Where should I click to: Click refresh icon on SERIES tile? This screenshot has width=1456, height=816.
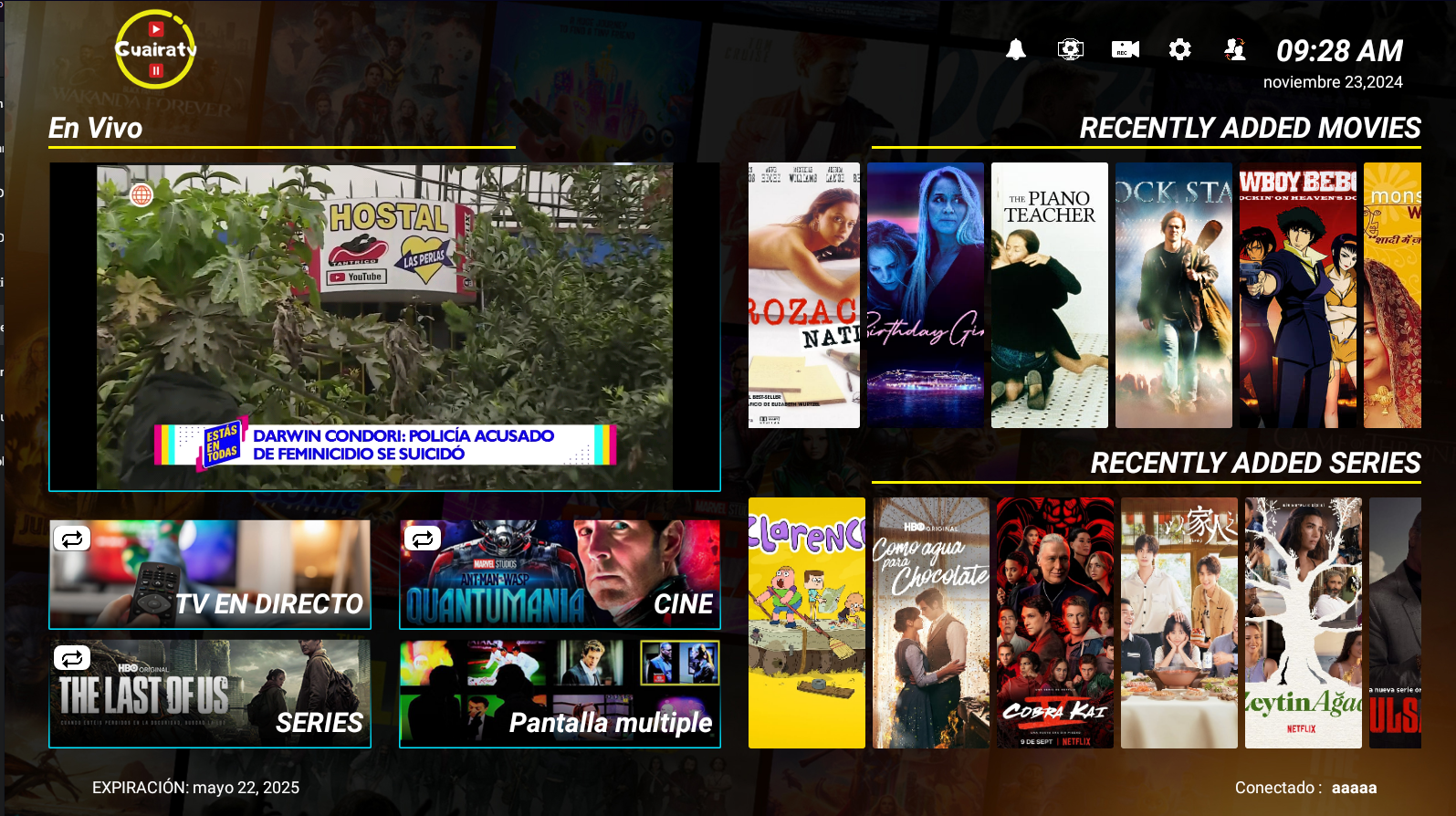point(72,657)
